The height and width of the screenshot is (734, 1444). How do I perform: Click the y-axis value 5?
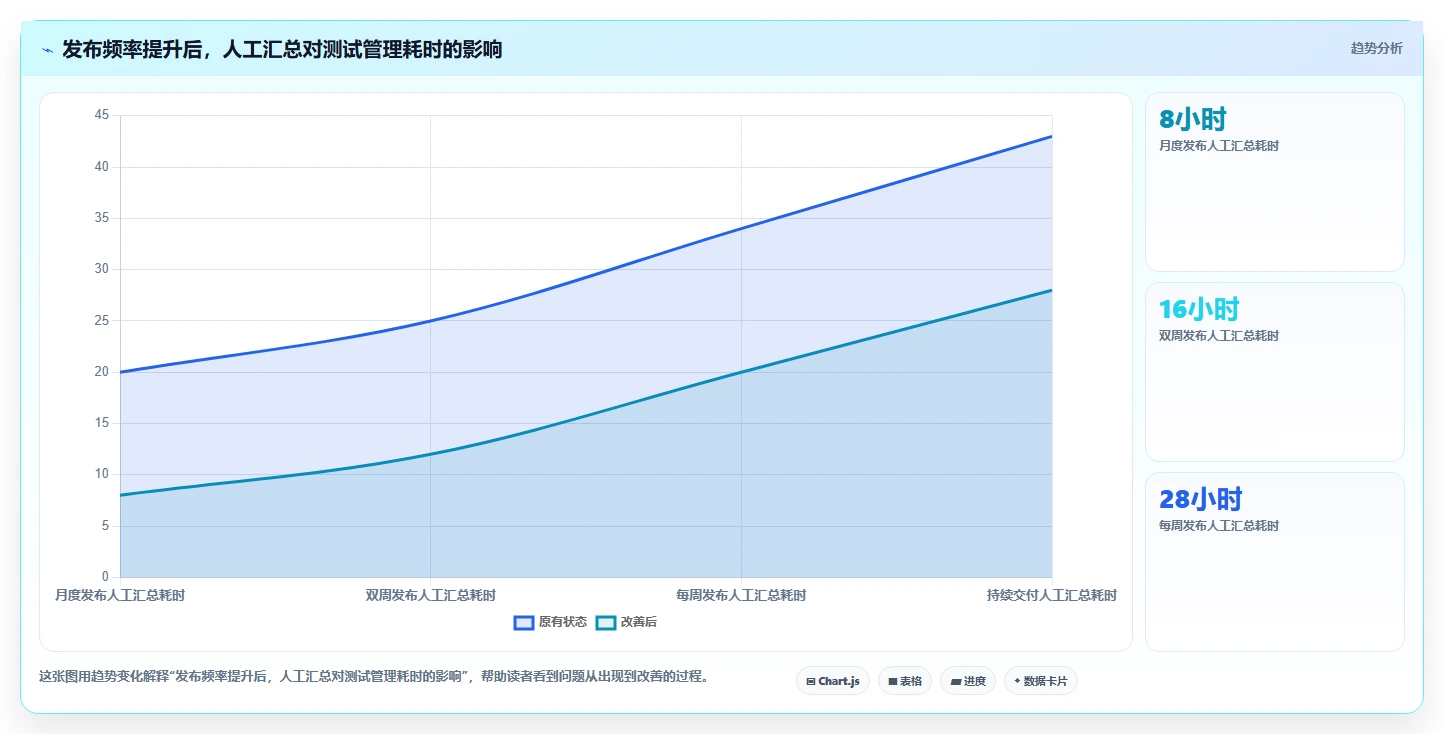(x=105, y=526)
